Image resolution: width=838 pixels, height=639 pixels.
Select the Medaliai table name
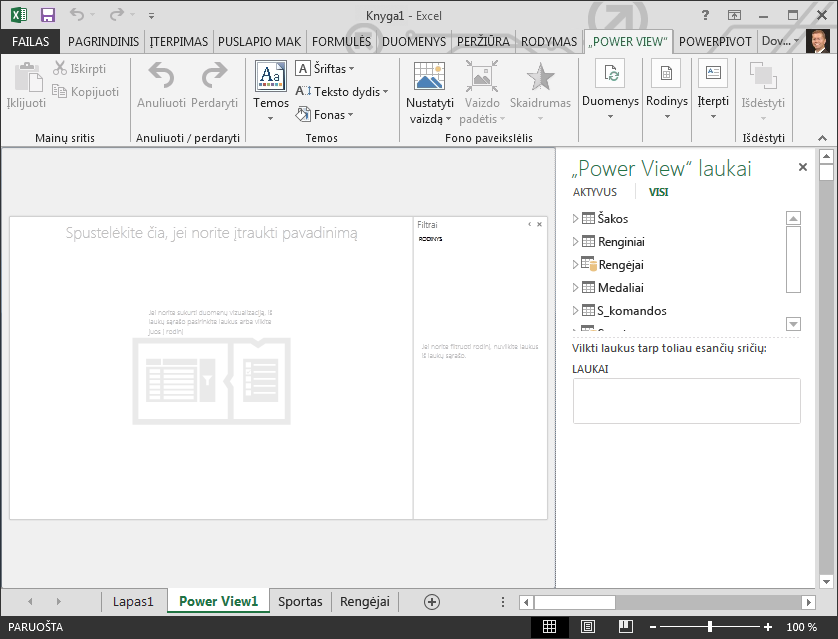click(620, 287)
